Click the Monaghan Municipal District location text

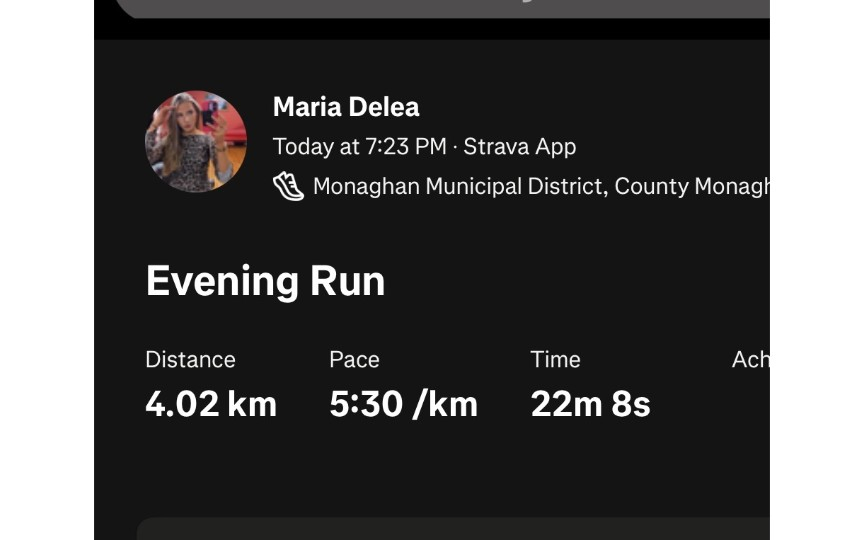(x=459, y=186)
